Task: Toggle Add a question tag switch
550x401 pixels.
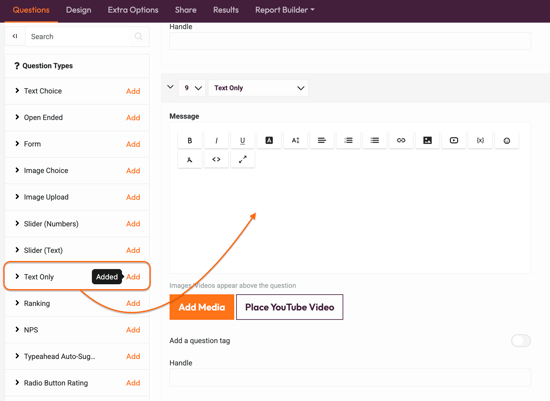Action: (521, 340)
